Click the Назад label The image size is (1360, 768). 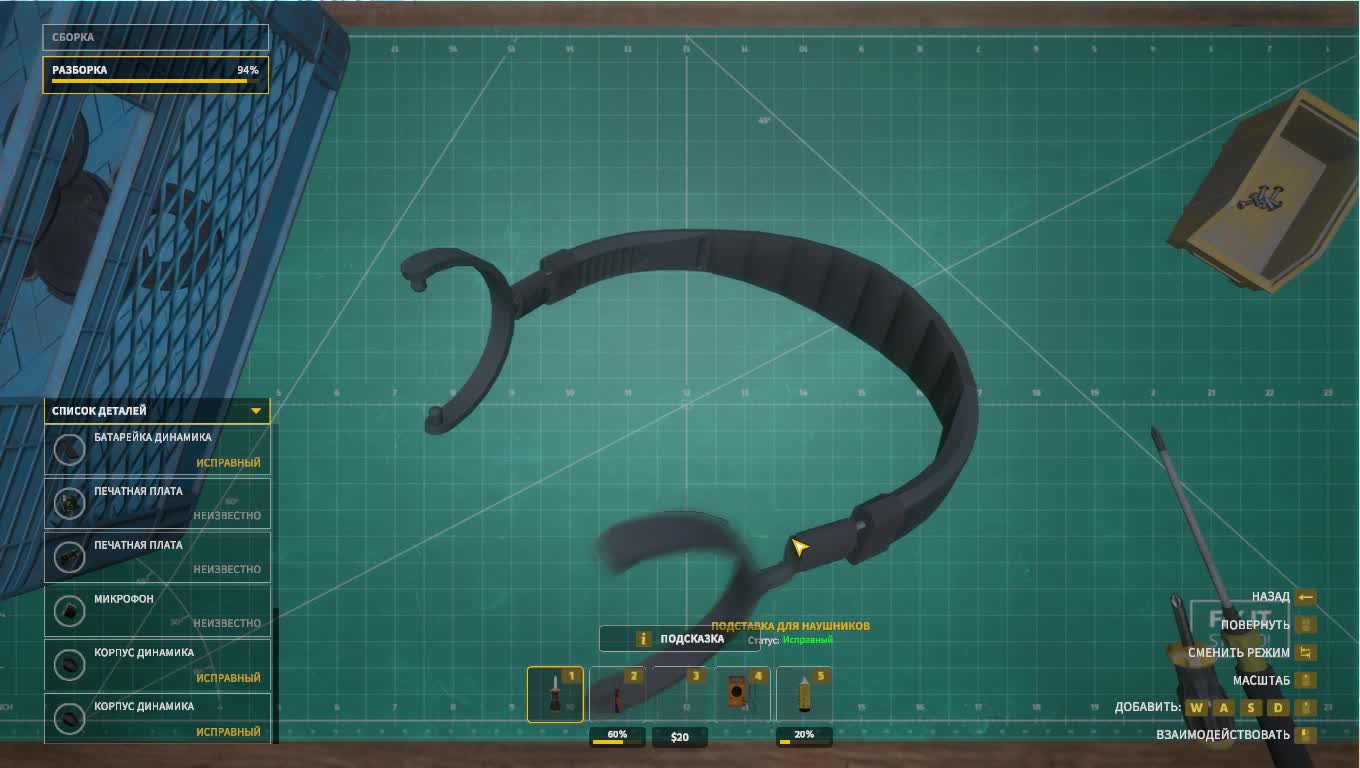(1270, 597)
